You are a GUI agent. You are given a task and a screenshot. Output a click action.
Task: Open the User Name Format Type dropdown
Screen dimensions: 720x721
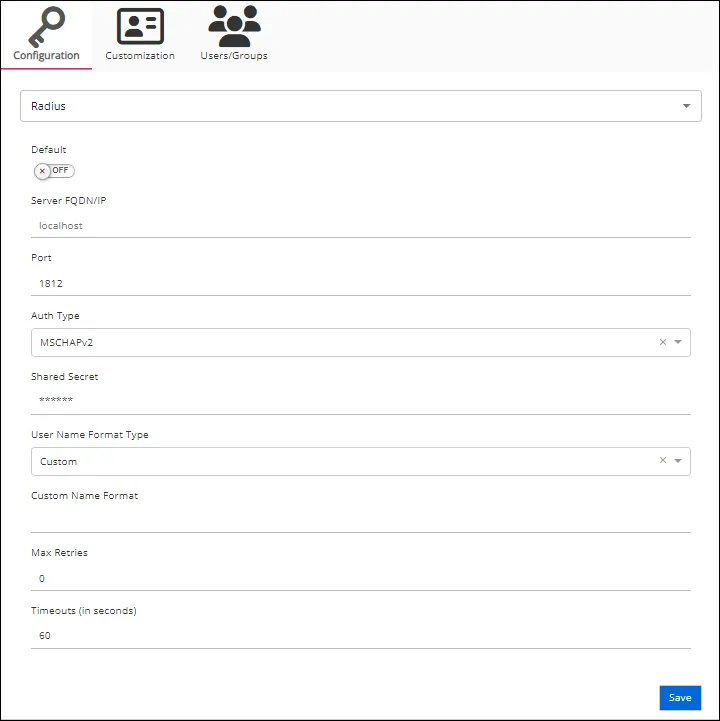(361, 461)
